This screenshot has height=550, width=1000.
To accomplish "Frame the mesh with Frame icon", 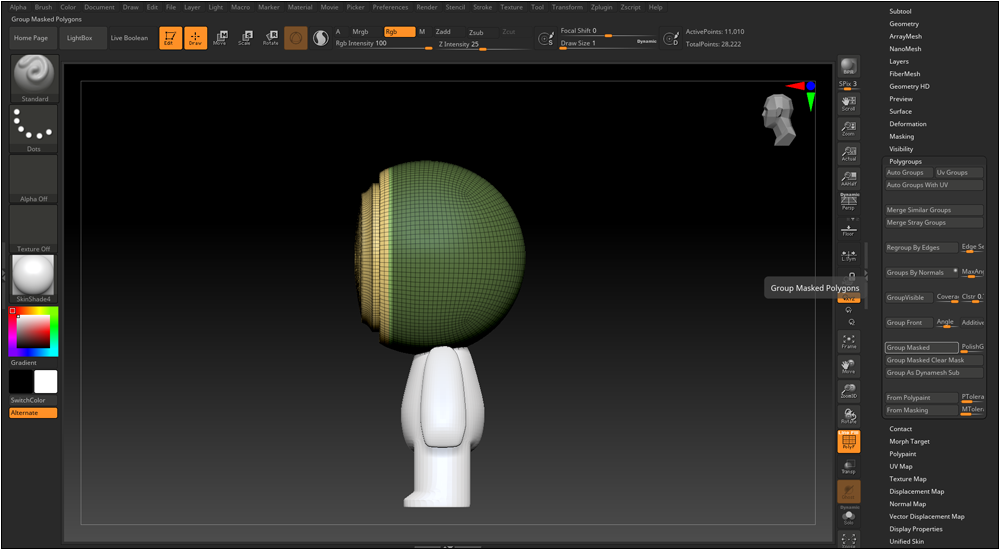I will pyautogui.click(x=848, y=341).
